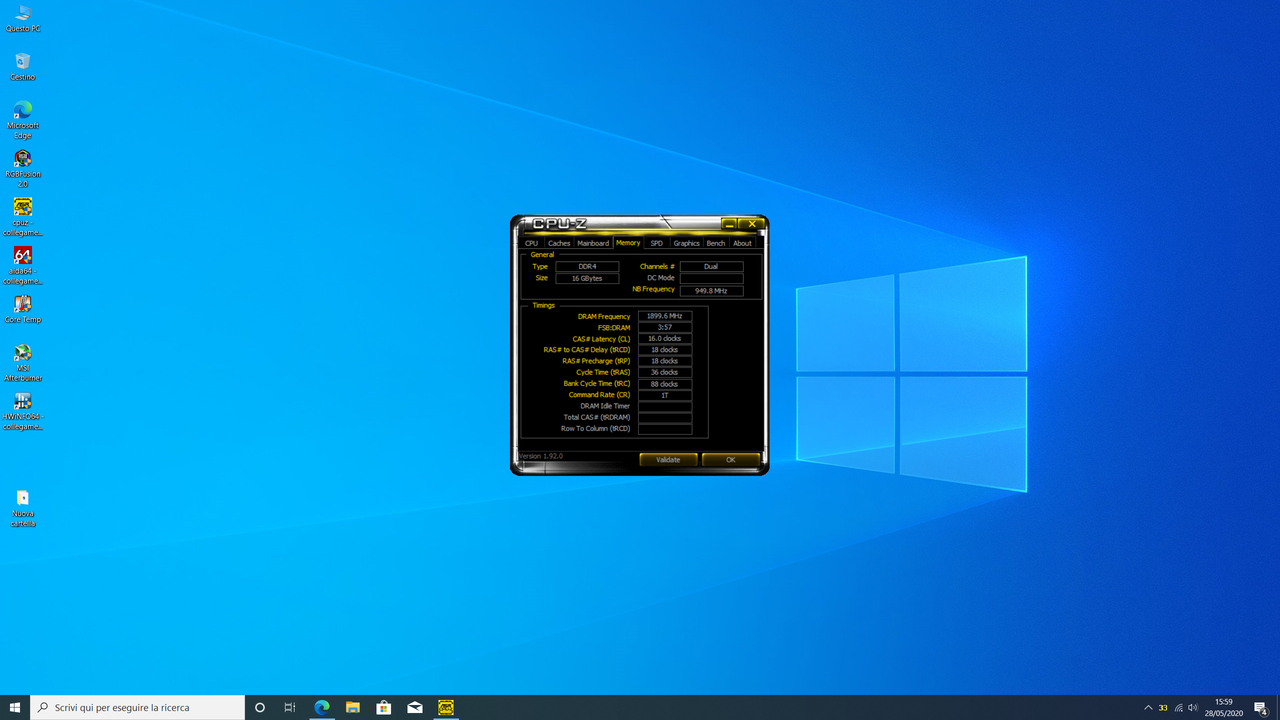Open Microsoft Edge from the desktop
Image resolution: width=1280 pixels, height=720 pixels.
(x=22, y=113)
